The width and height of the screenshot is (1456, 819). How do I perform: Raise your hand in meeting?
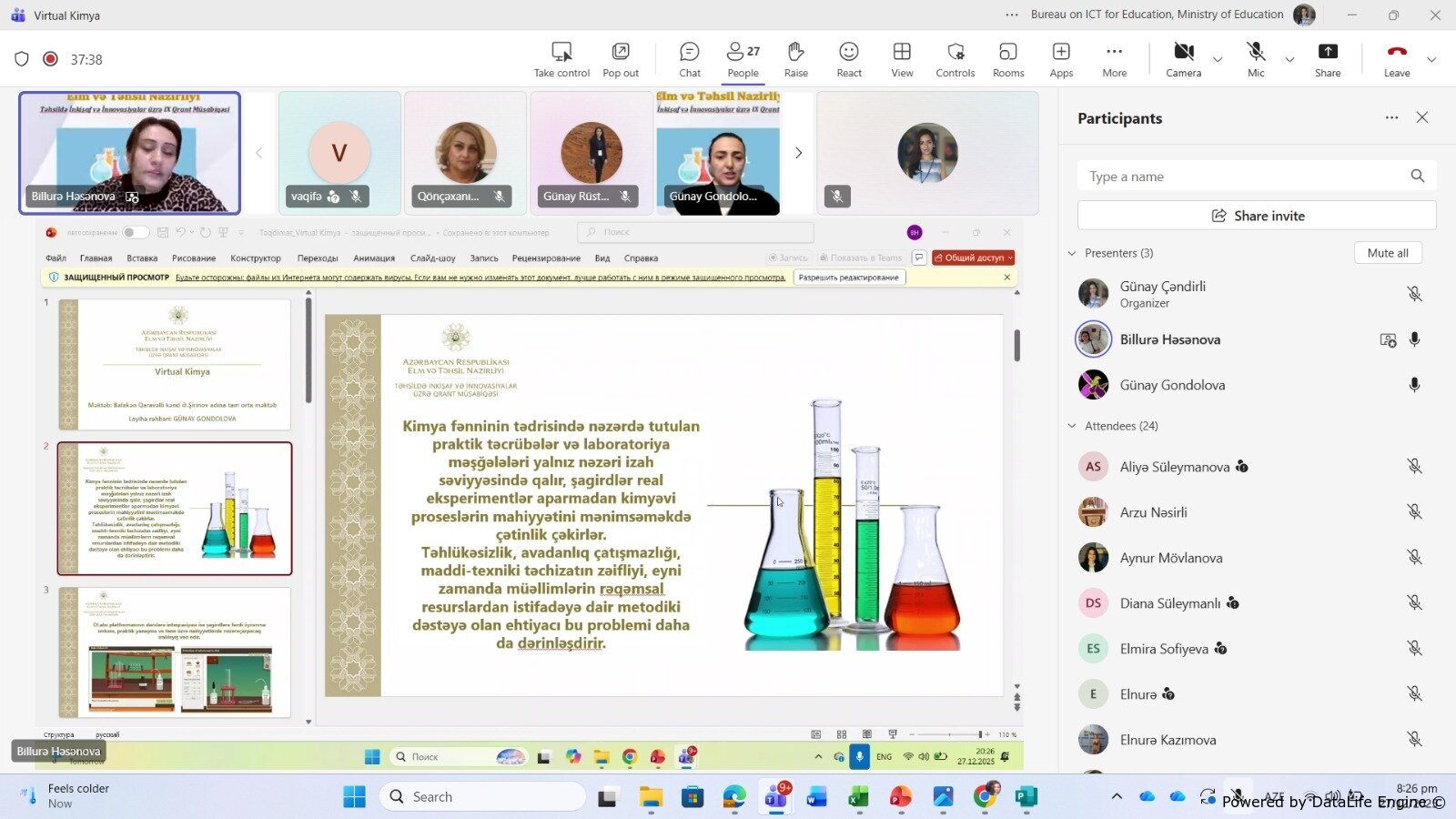click(x=795, y=59)
